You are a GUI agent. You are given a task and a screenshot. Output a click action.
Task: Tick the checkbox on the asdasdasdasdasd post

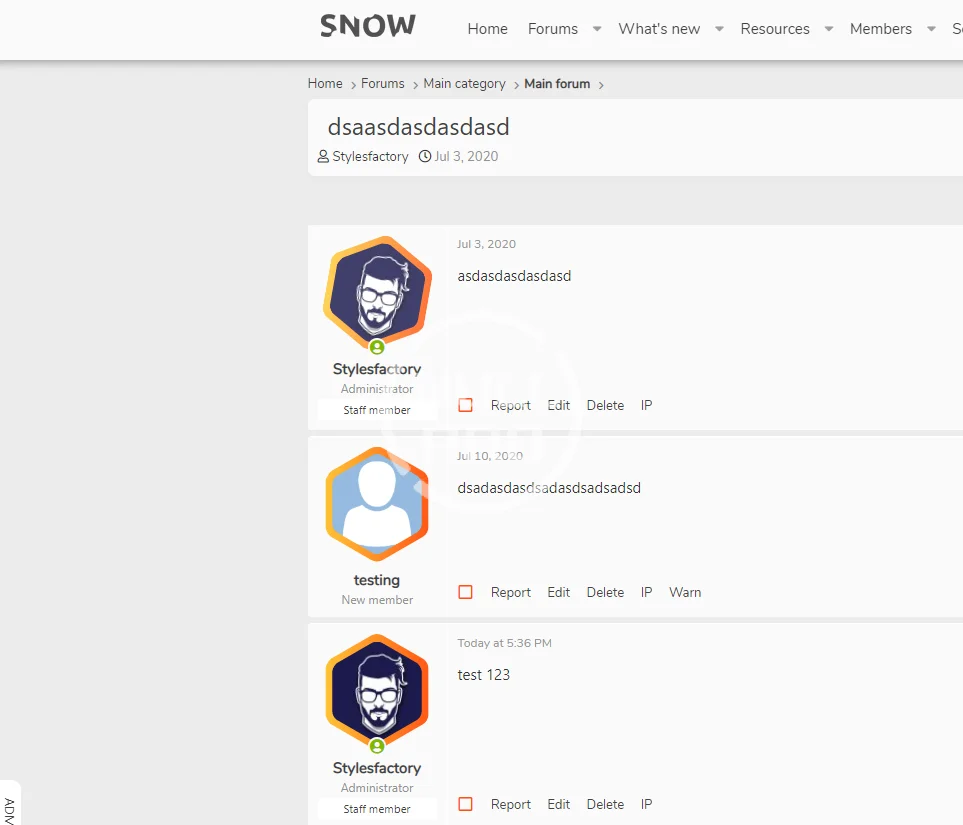(x=466, y=405)
